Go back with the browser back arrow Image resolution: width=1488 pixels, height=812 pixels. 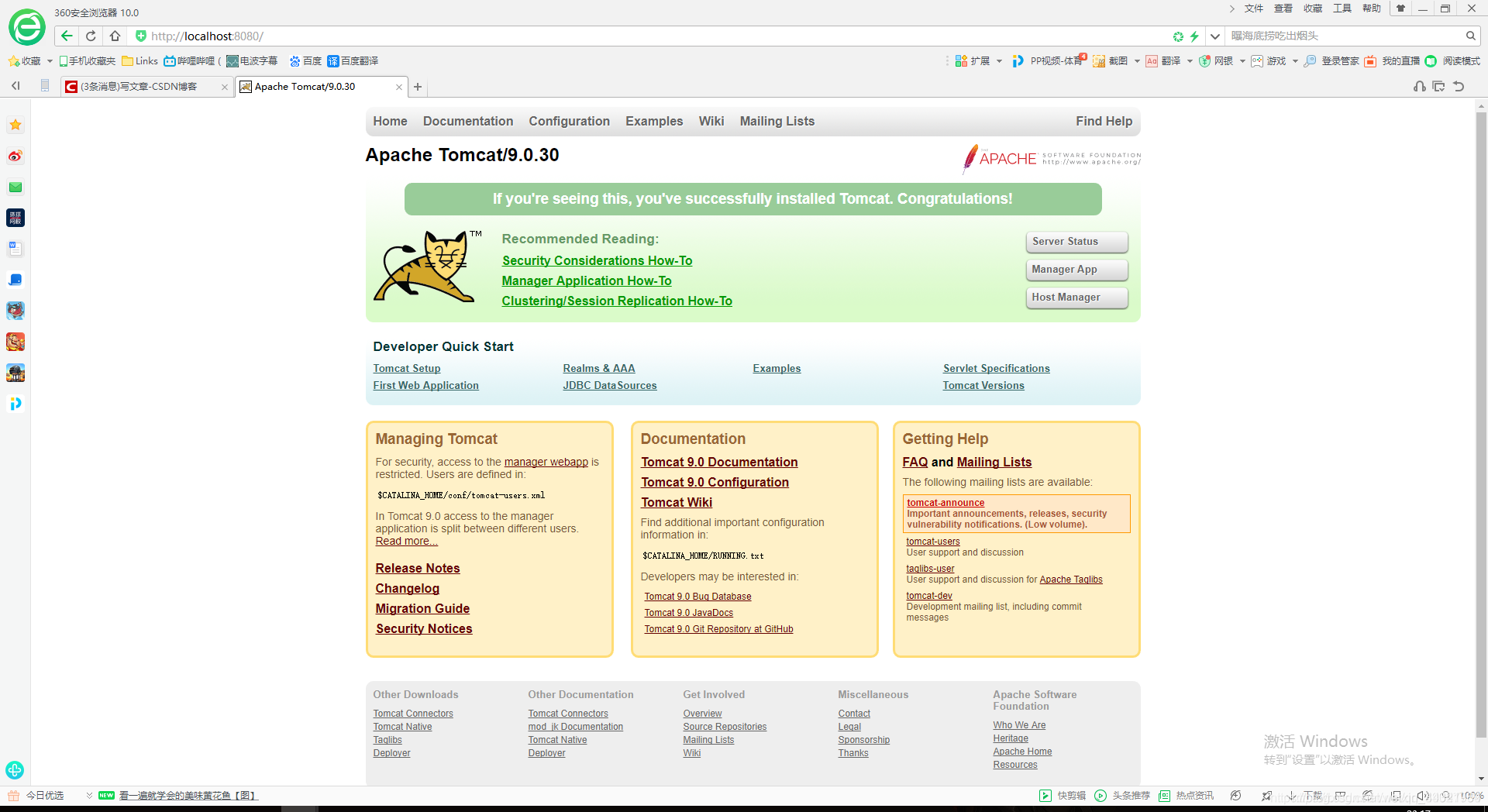click(x=67, y=36)
